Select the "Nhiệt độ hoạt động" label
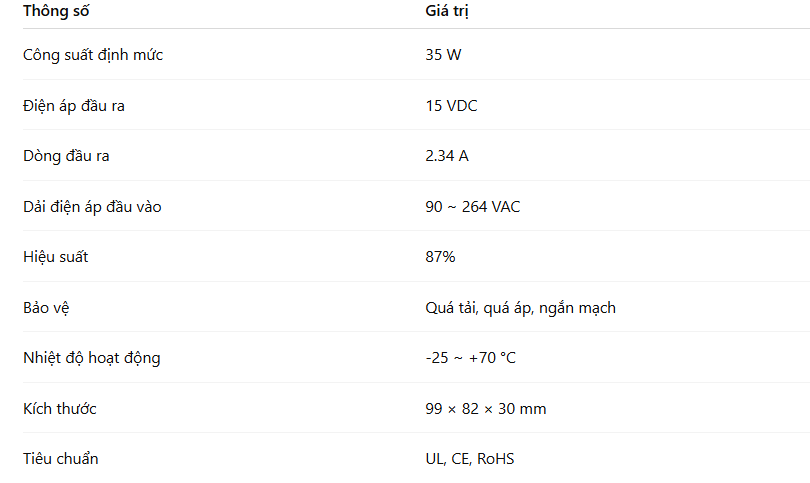810x483 pixels. point(91,358)
